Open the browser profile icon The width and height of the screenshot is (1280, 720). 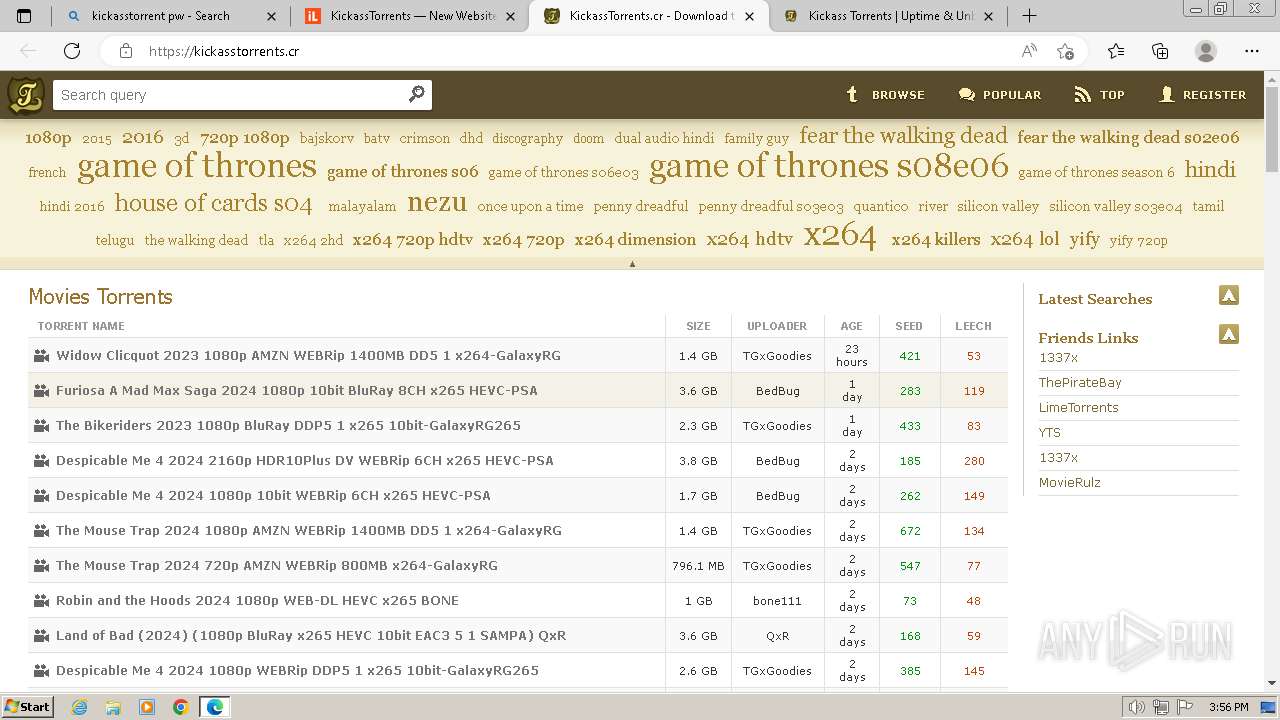(1206, 51)
